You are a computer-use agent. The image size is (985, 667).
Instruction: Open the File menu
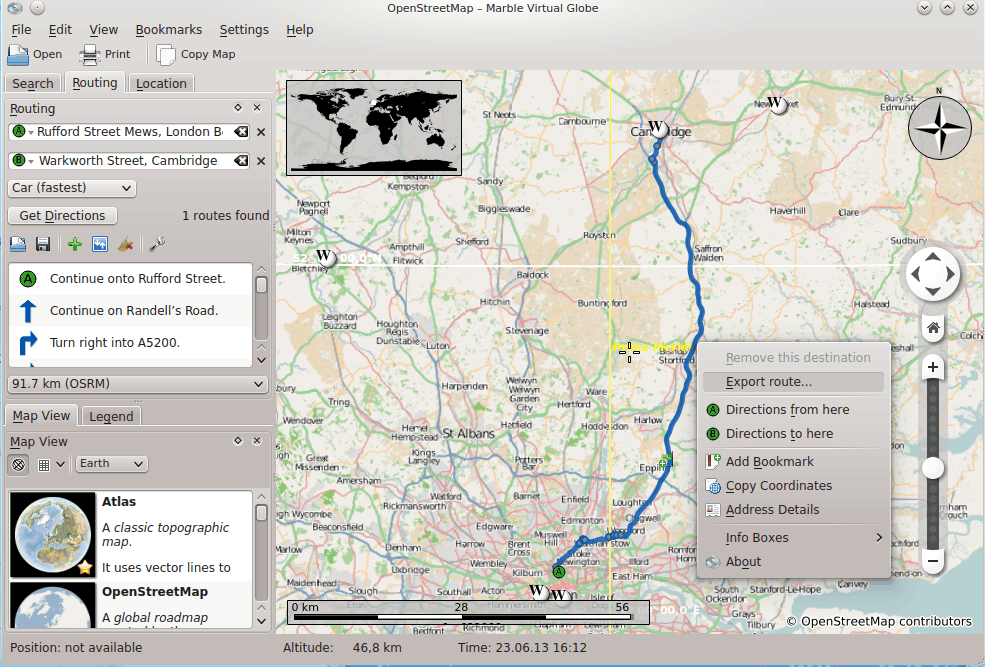click(21, 30)
